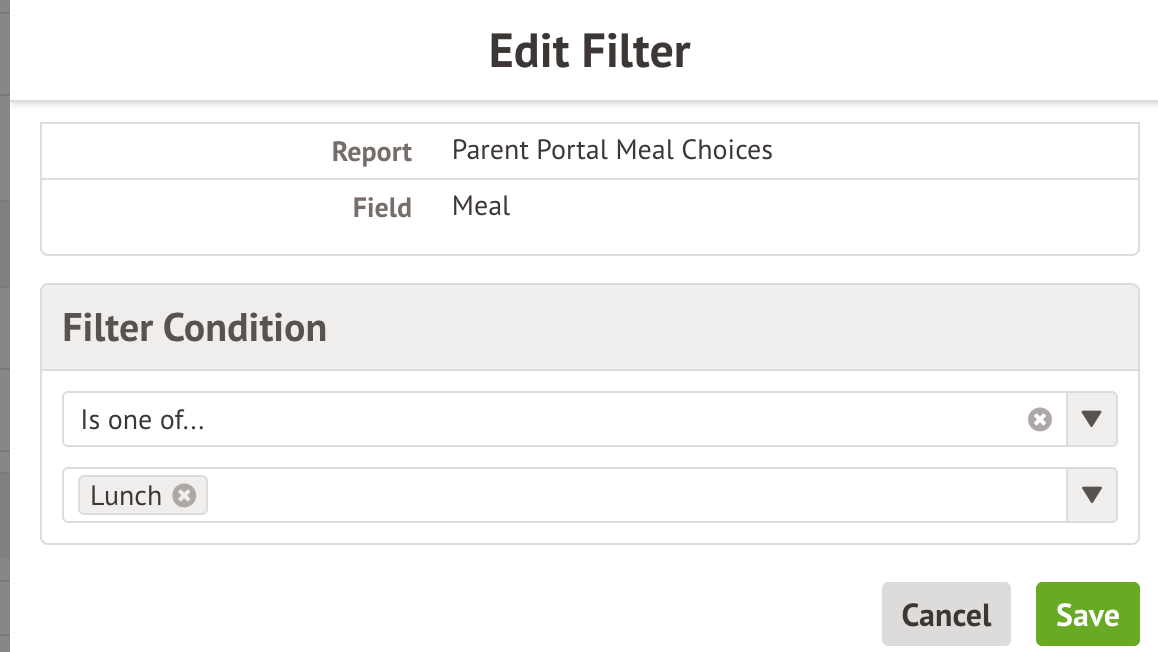
Task: Save the filter changes
Action: tap(1087, 614)
